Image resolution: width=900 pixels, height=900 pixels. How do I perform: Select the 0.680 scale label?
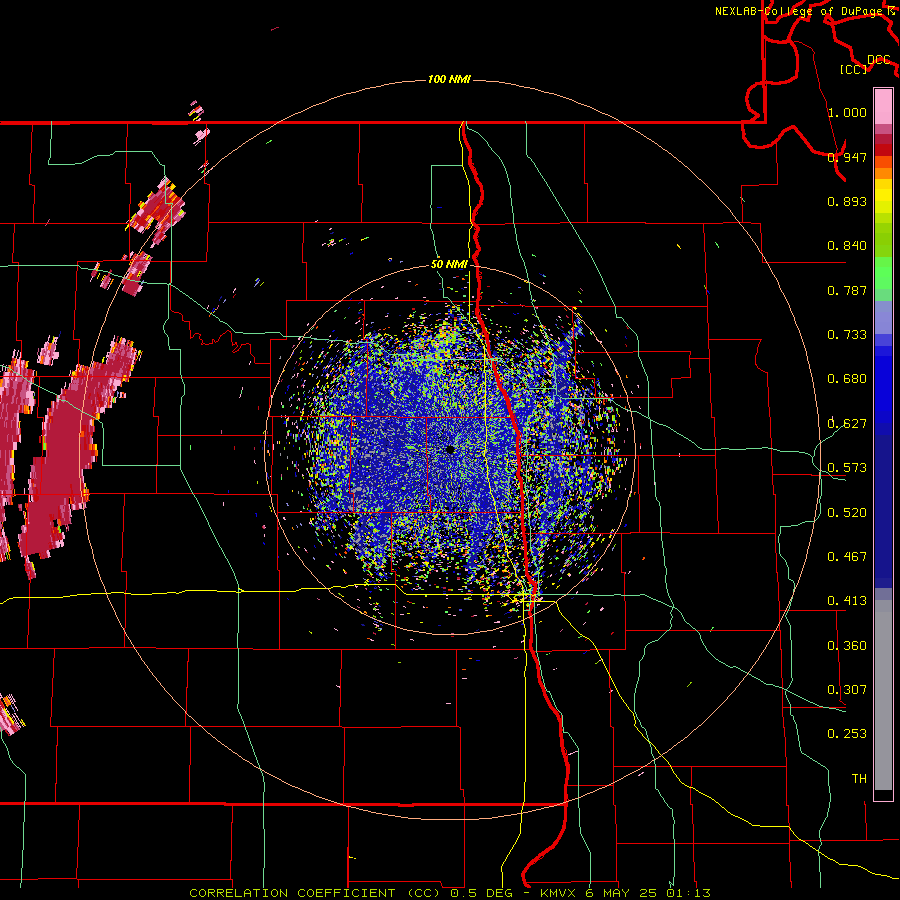847,379
